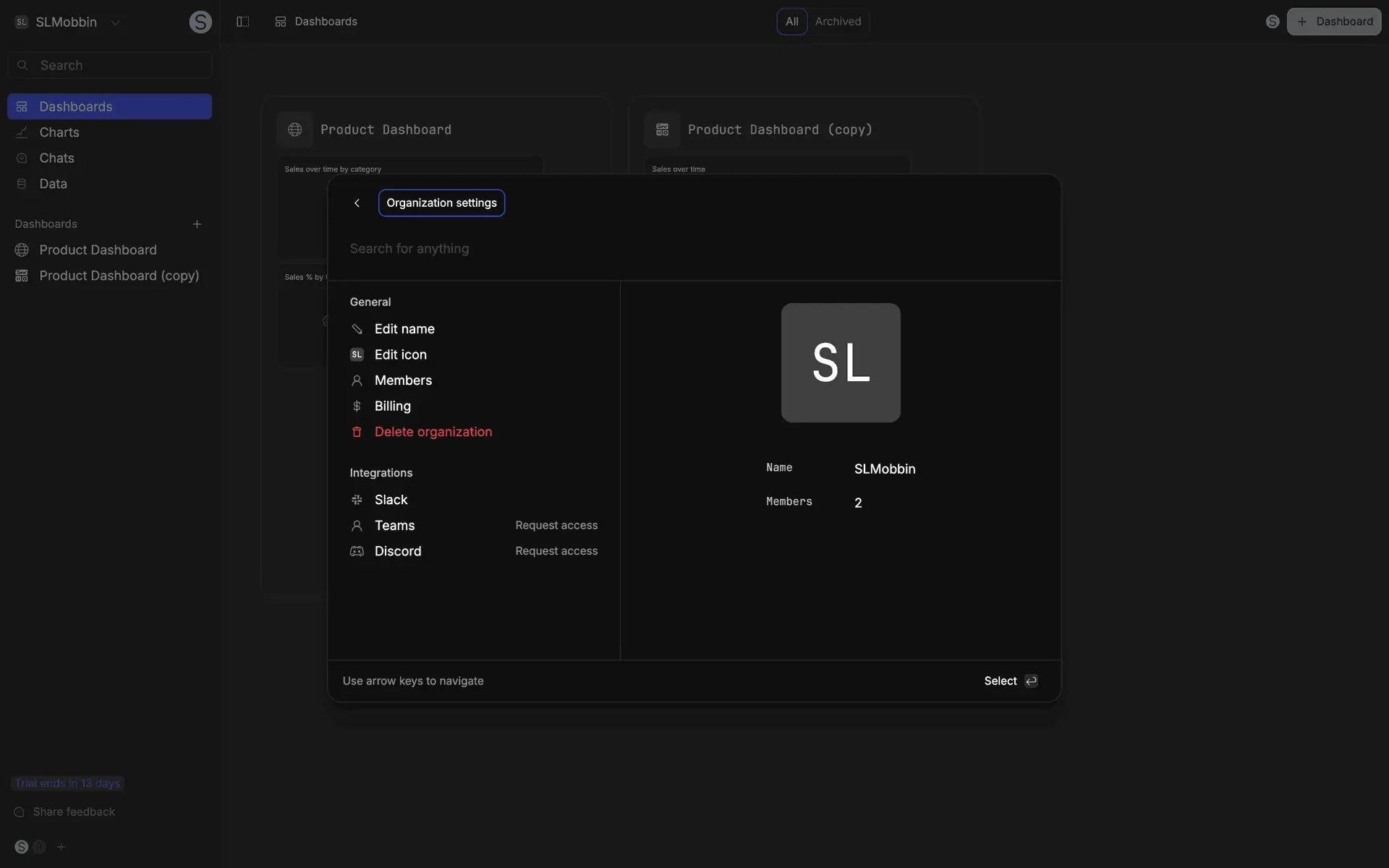Select the All filter tab
The width and height of the screenshot is (1389, 868).
791,22
